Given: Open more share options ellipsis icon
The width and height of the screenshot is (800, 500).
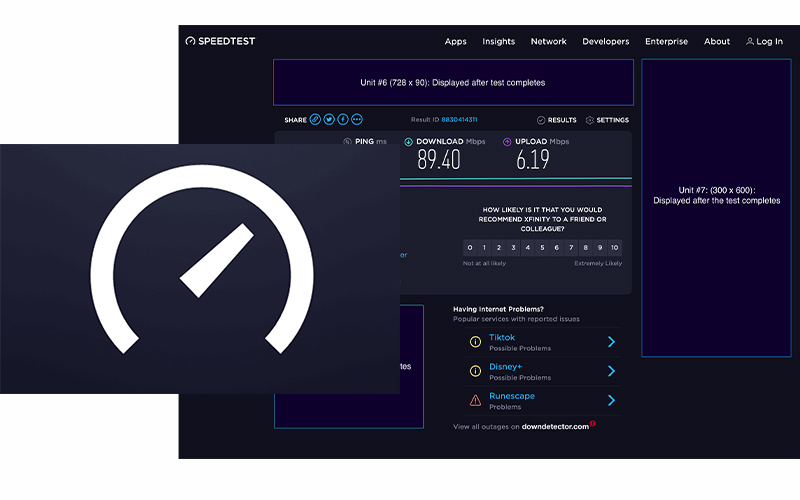Looking at the screenshot, I should click(x=357, y=119).
